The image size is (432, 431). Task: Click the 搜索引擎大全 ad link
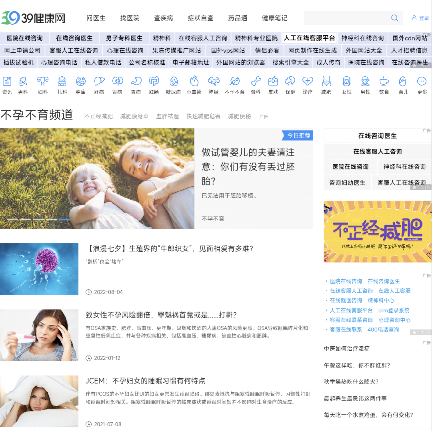291,62
